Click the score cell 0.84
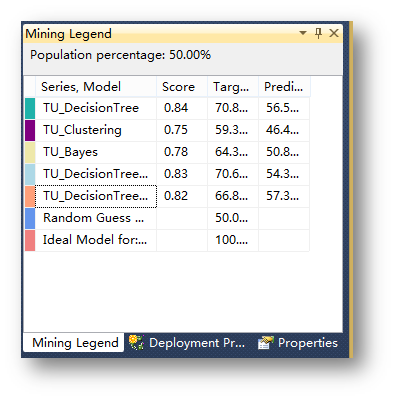The image size is (395, 400). 182,108
